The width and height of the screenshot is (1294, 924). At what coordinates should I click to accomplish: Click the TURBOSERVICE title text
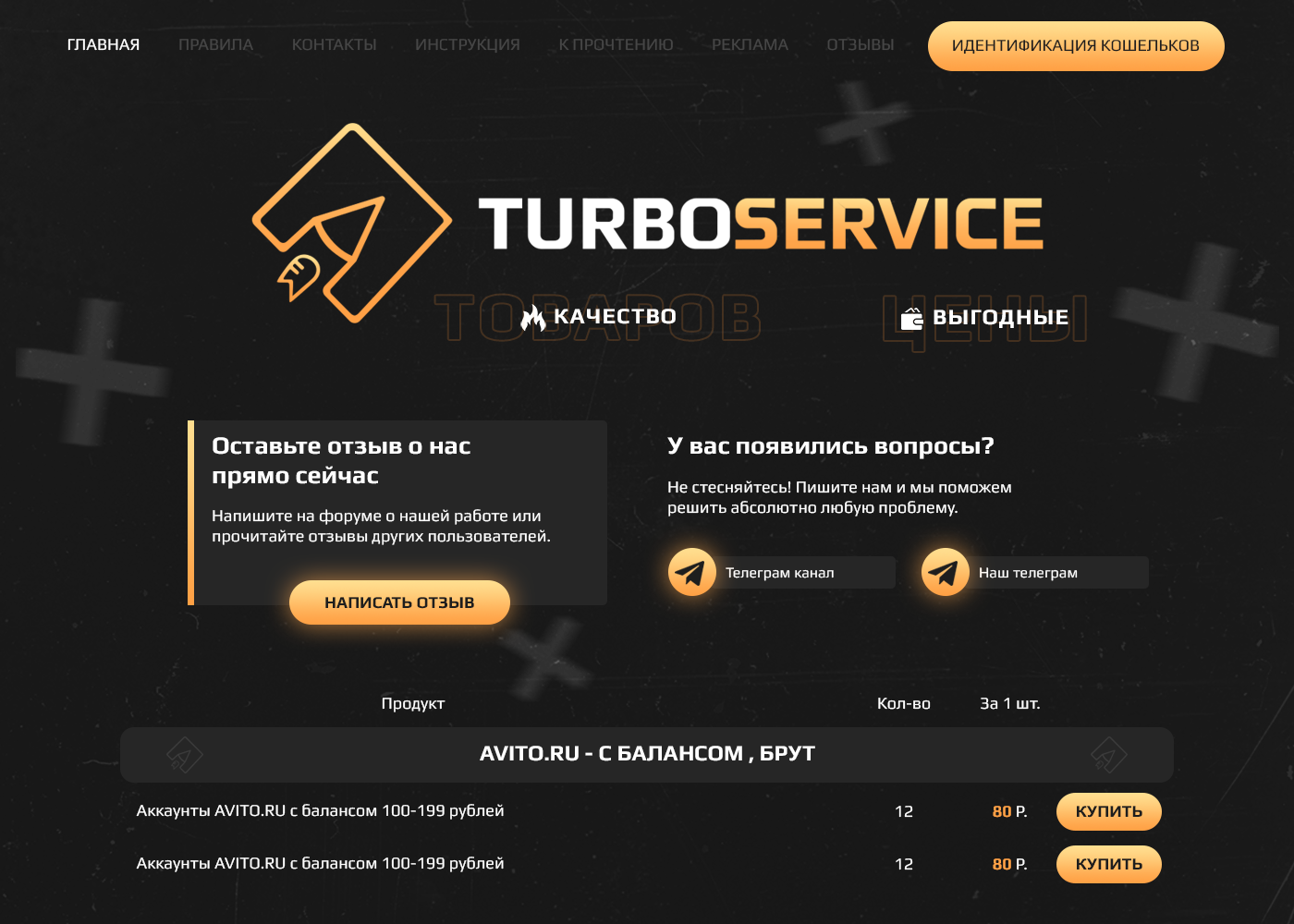761,224
